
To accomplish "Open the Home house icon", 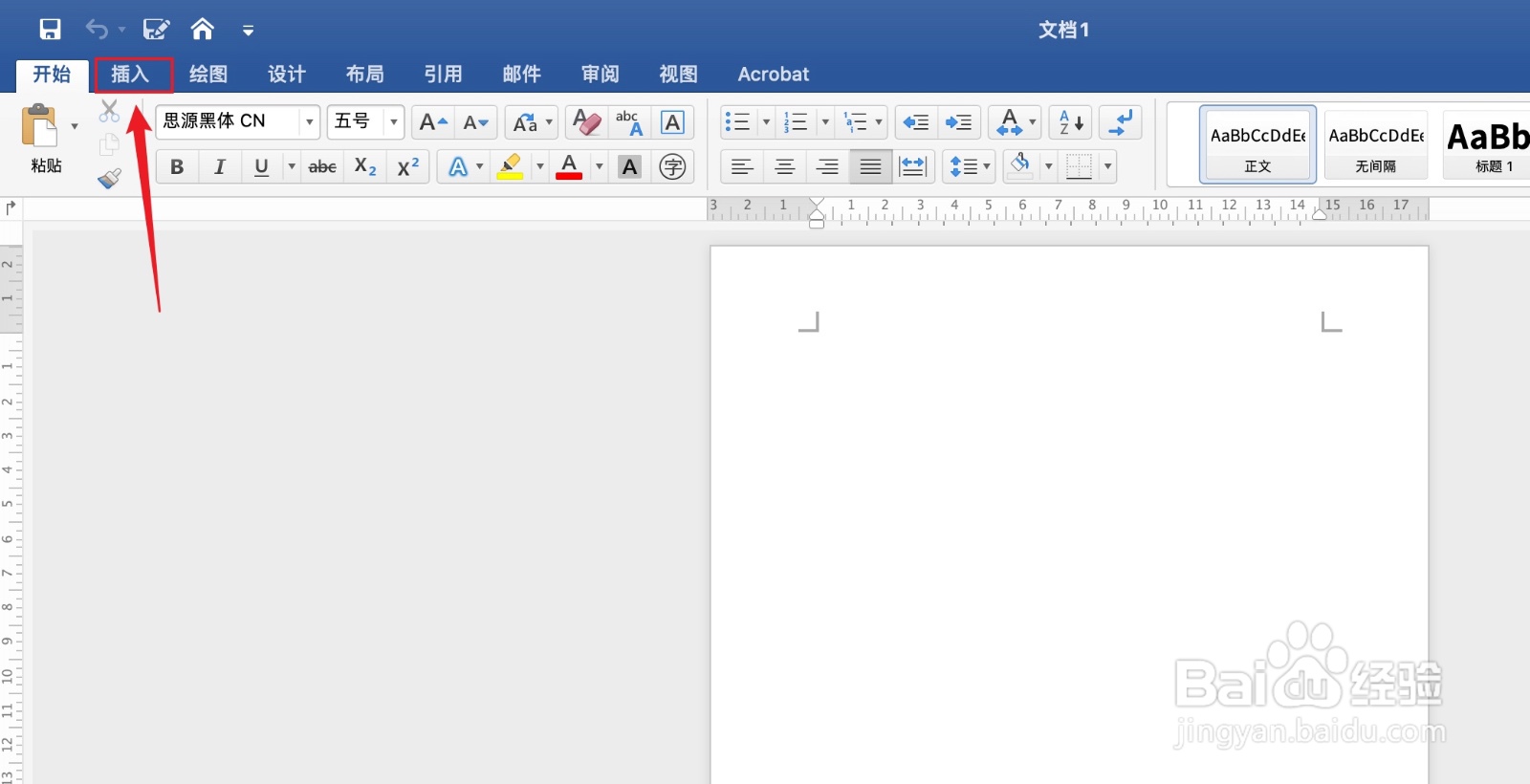I will (202, 30).
